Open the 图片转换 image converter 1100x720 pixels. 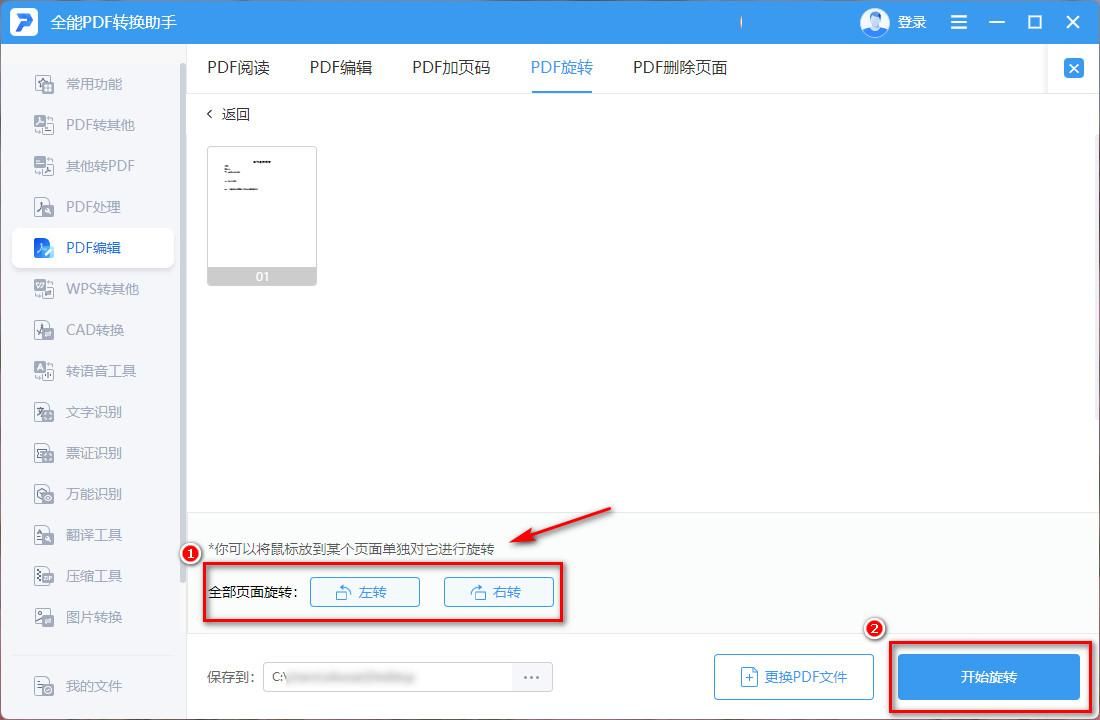click(x=95, y=617)
